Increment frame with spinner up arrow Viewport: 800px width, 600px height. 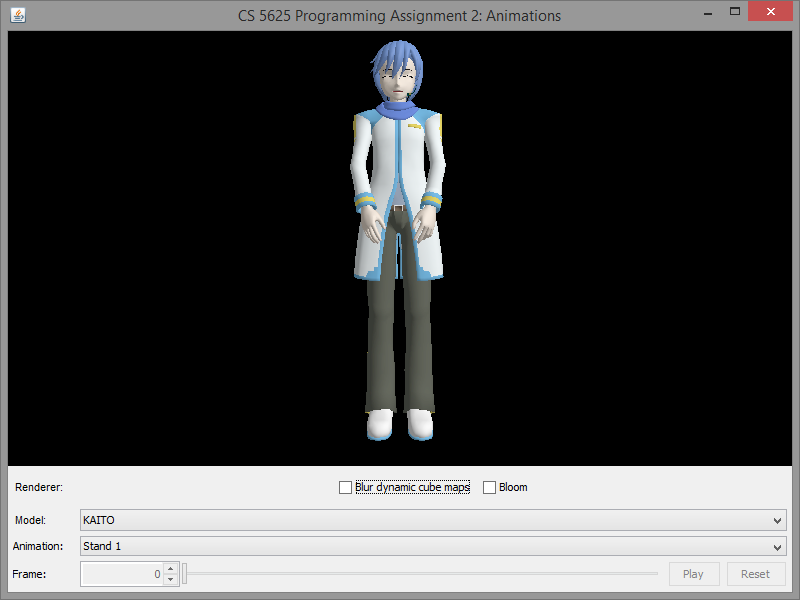170,569
